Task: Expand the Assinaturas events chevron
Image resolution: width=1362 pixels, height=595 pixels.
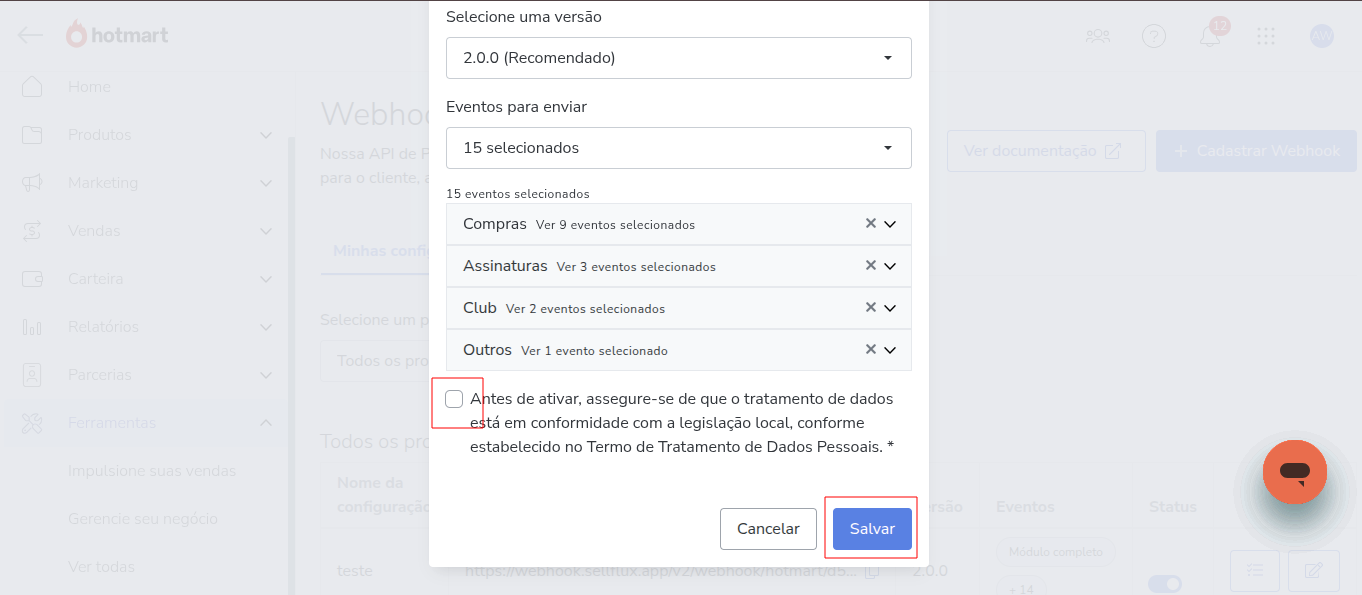Action: click(x=890, y=266)
